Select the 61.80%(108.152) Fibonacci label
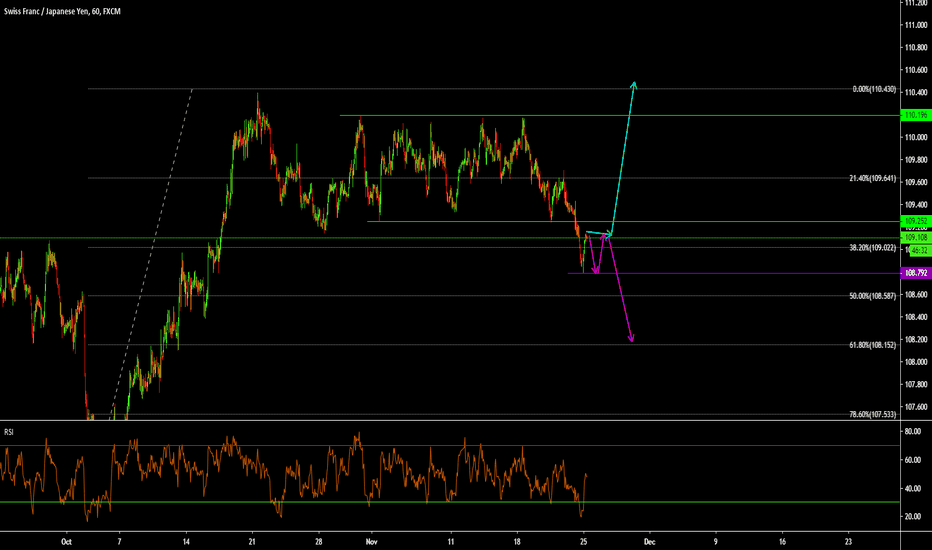The image size is (932, 550). click(872, 345)
